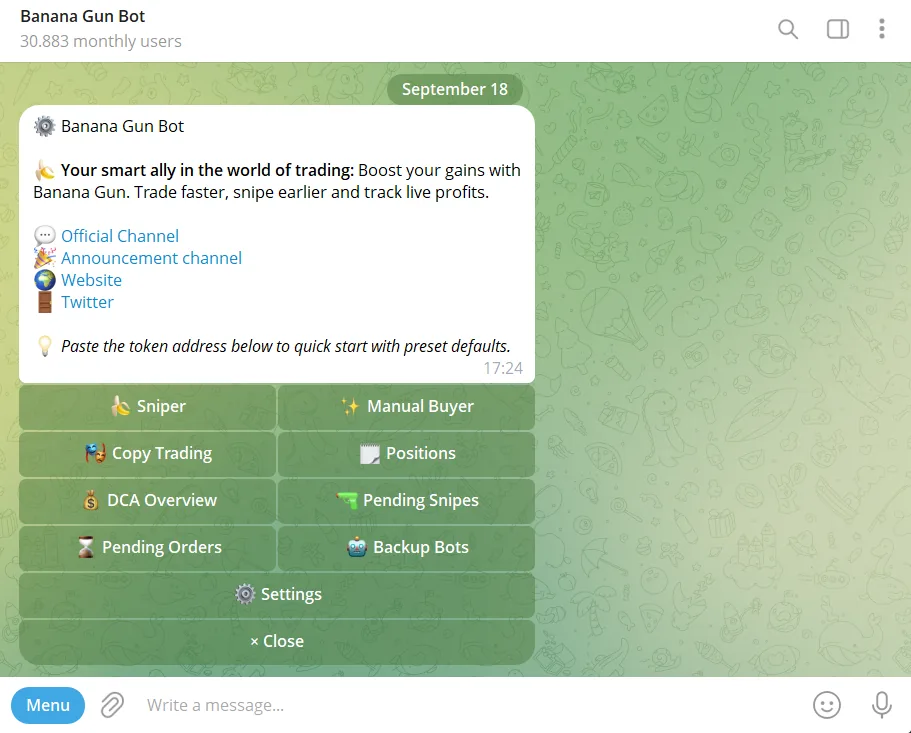Click the 30.883 monthly users text
Viewport: 911px width, 733px height.
coord(101,41)
